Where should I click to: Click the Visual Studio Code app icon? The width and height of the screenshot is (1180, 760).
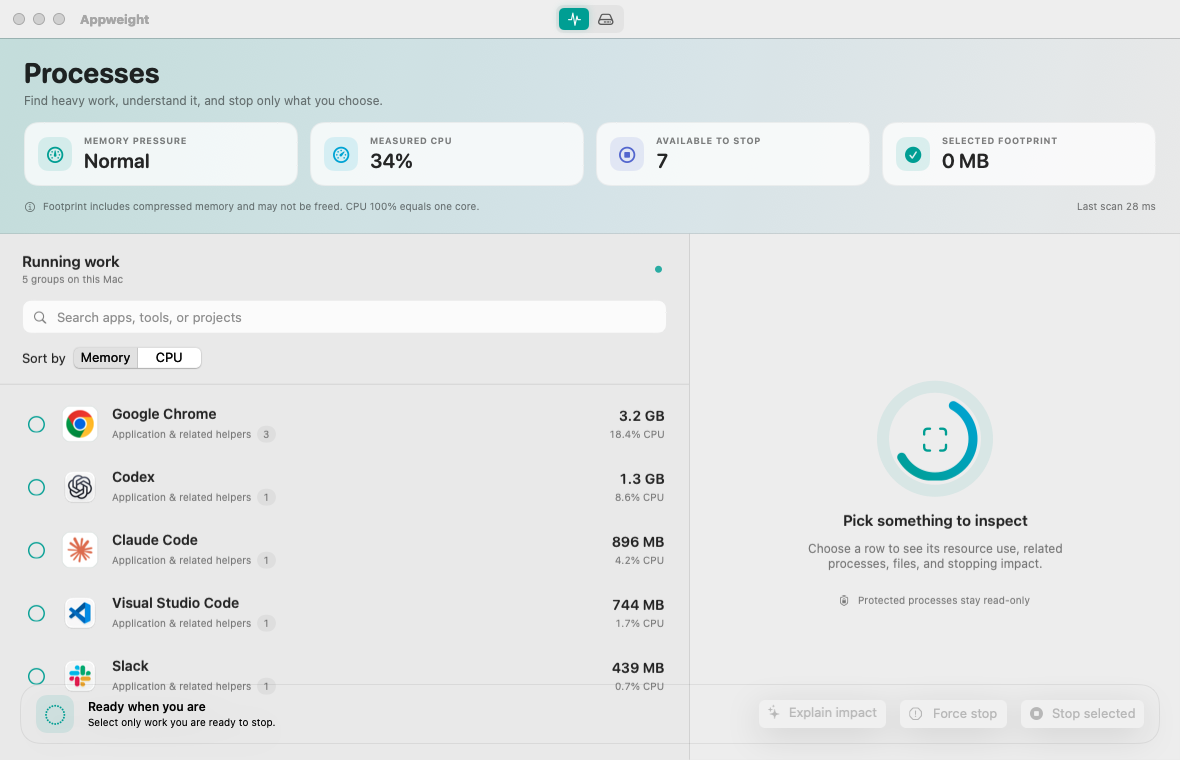[80, 613]
